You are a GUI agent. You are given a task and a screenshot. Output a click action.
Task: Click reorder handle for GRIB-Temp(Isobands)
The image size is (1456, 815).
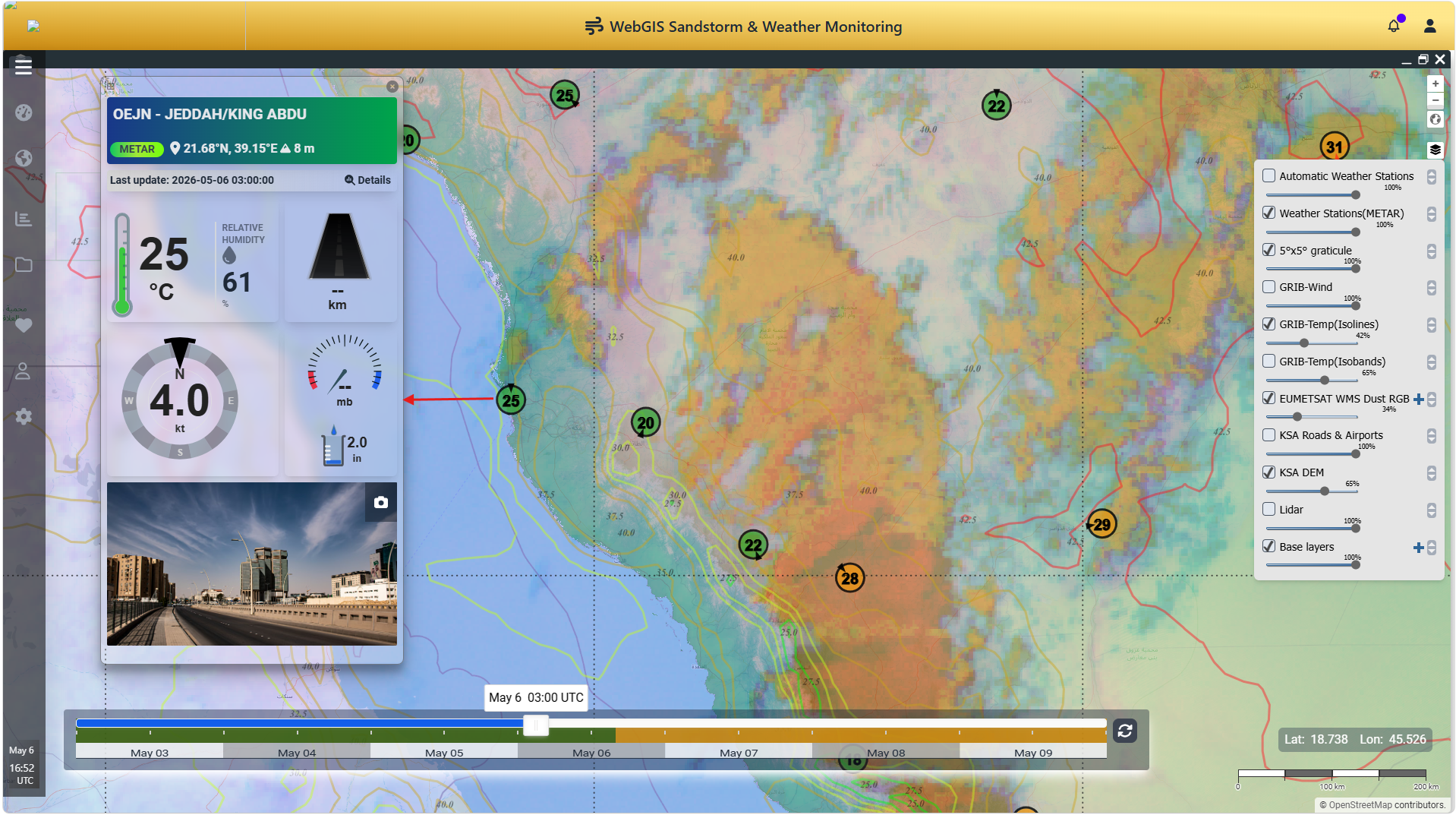(1431, 362)
